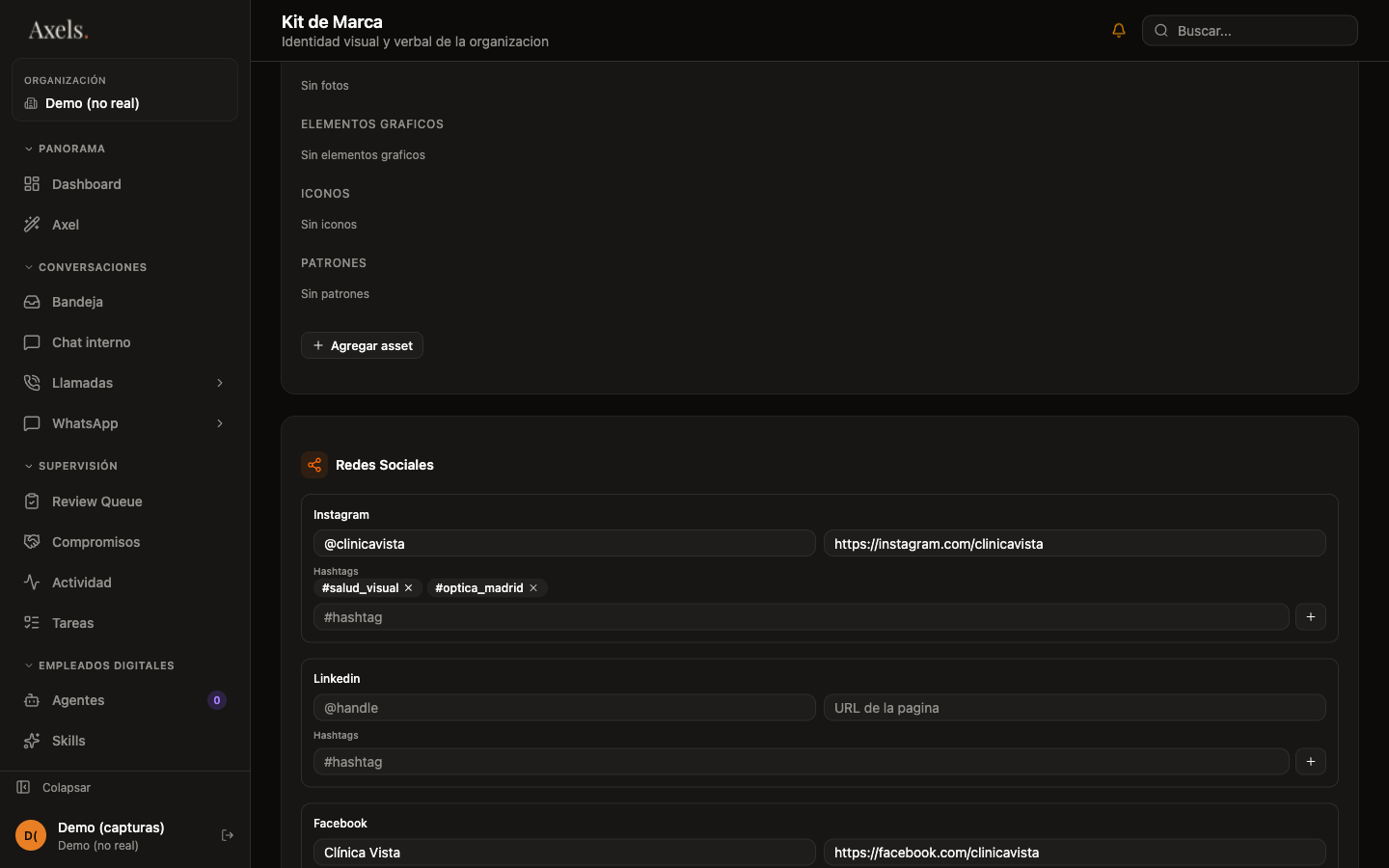Viewport: 1389px width, 868px height.
Task: Collapse the PANORAMA sidebar section
Action: coord(65,149)
